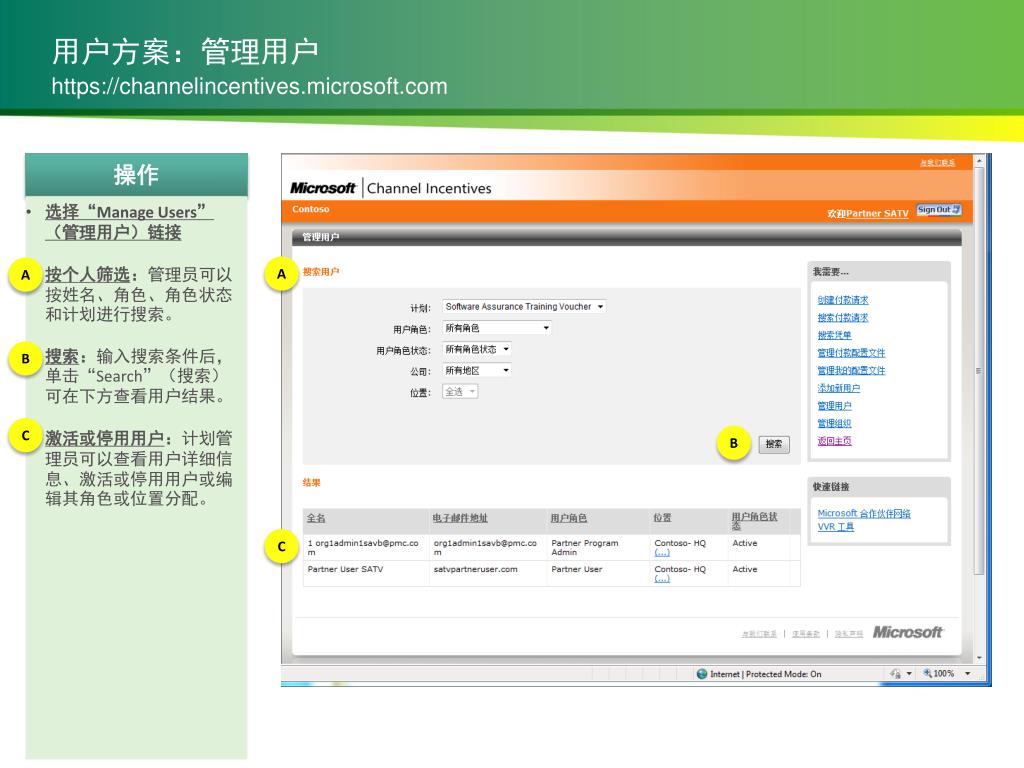
Task: Click the middle footer link 使用条款
Action: tap(806, 634)
